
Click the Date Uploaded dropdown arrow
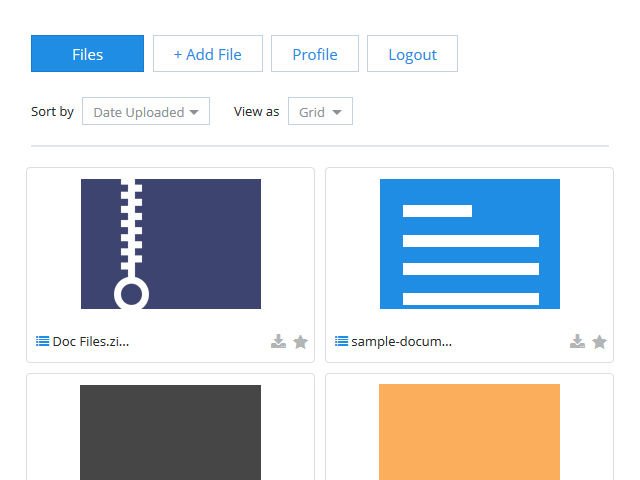coord(194,112)
